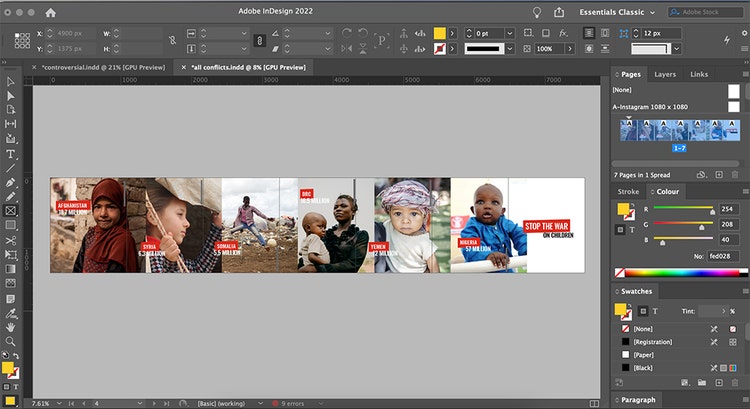750x409 pixels.
Task: Click the home icon in title bar
Action: (51, 12)
